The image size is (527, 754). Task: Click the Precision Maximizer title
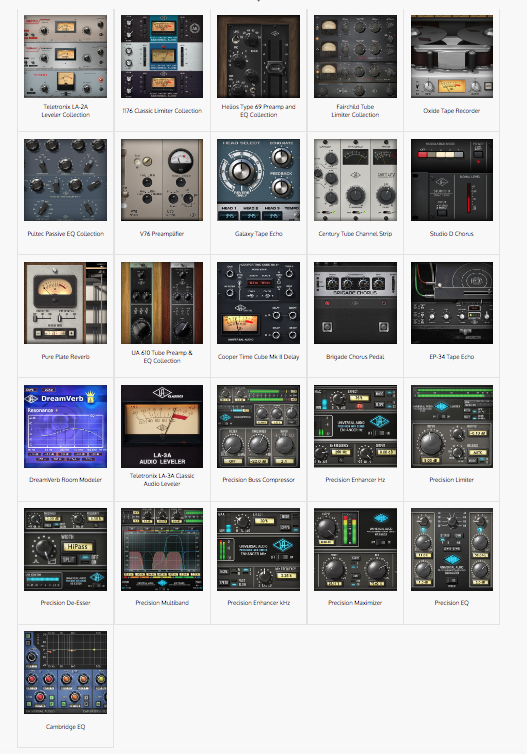pyautogui.click(x=355, y=603)
